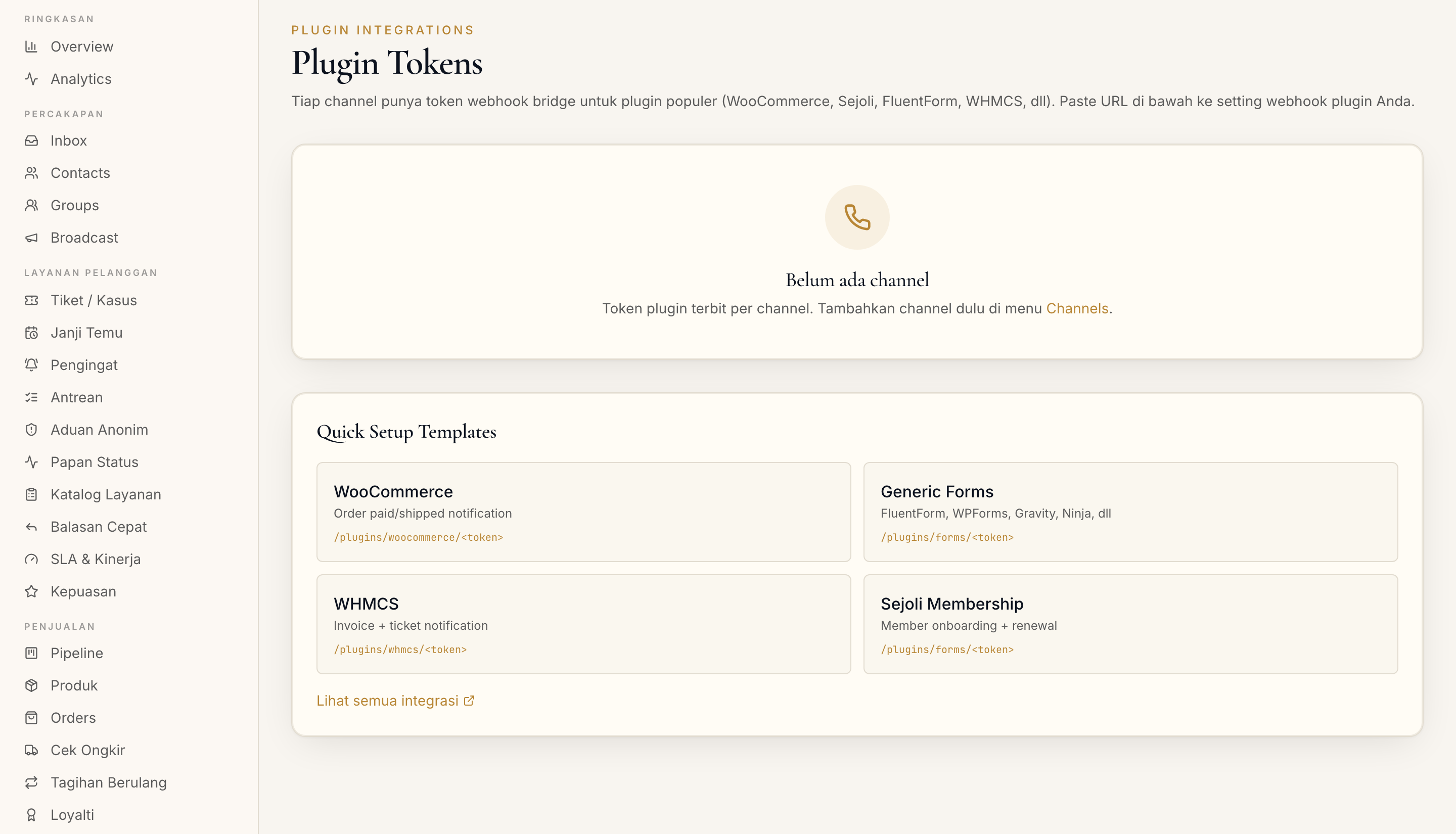The height and width of the screenshot is (834, 1456).
Task: Click the phone icon above Belum ada channel
Action: coord(857,217)
